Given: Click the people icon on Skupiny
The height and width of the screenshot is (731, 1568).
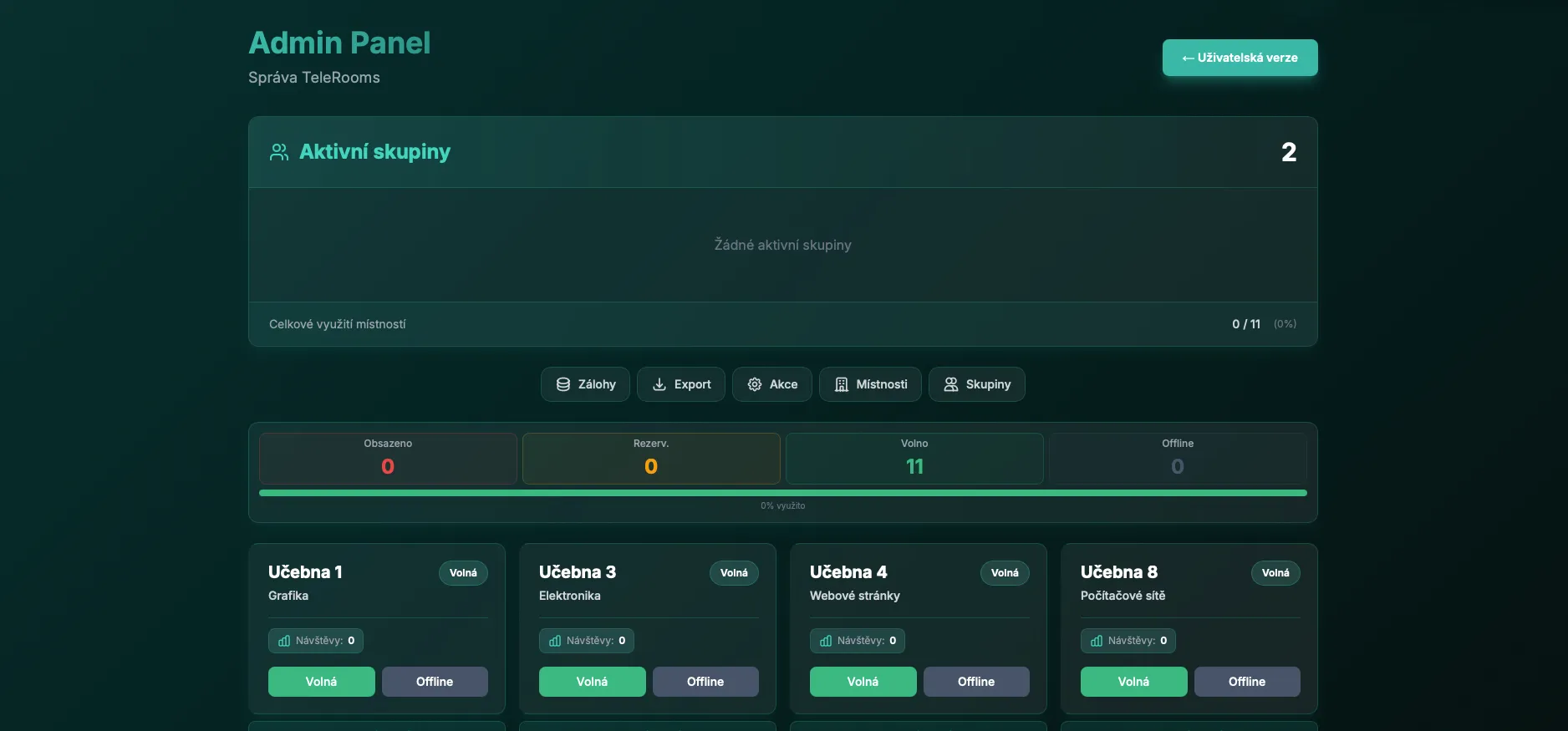Looking at the screenshot, I should coord(951,384).
